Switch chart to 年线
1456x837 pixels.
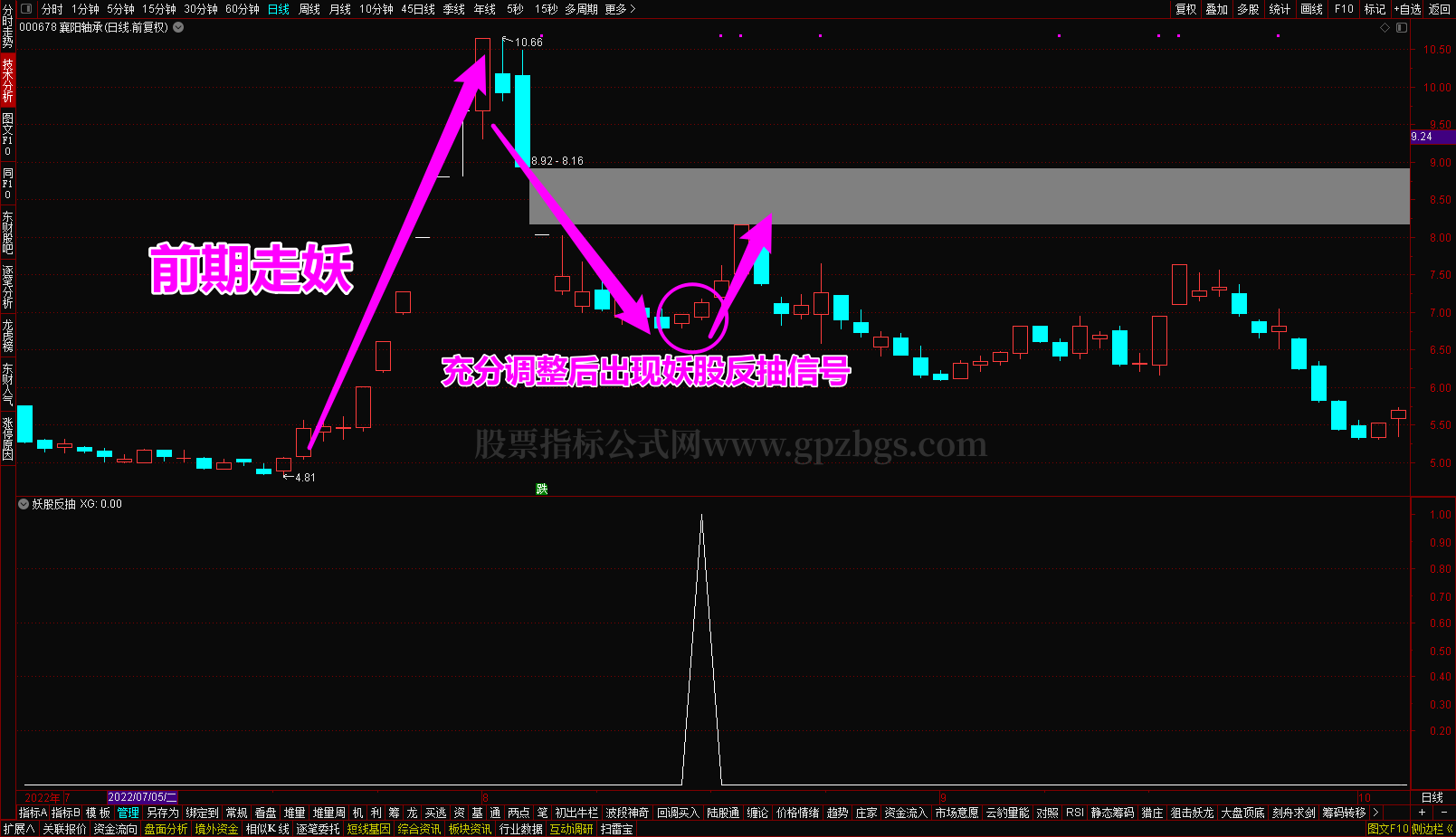point(485,9)
